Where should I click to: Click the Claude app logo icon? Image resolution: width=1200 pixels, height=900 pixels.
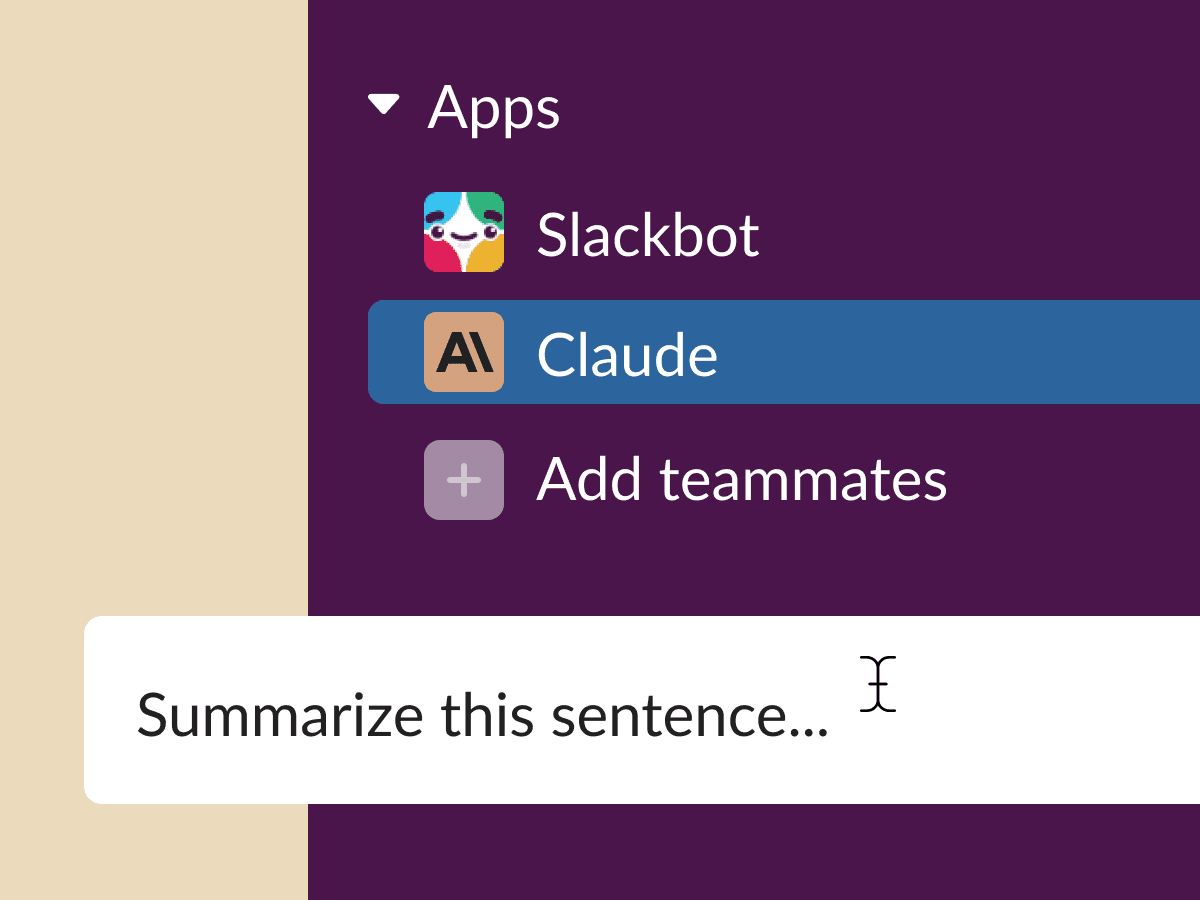click(x=464, y=352)
